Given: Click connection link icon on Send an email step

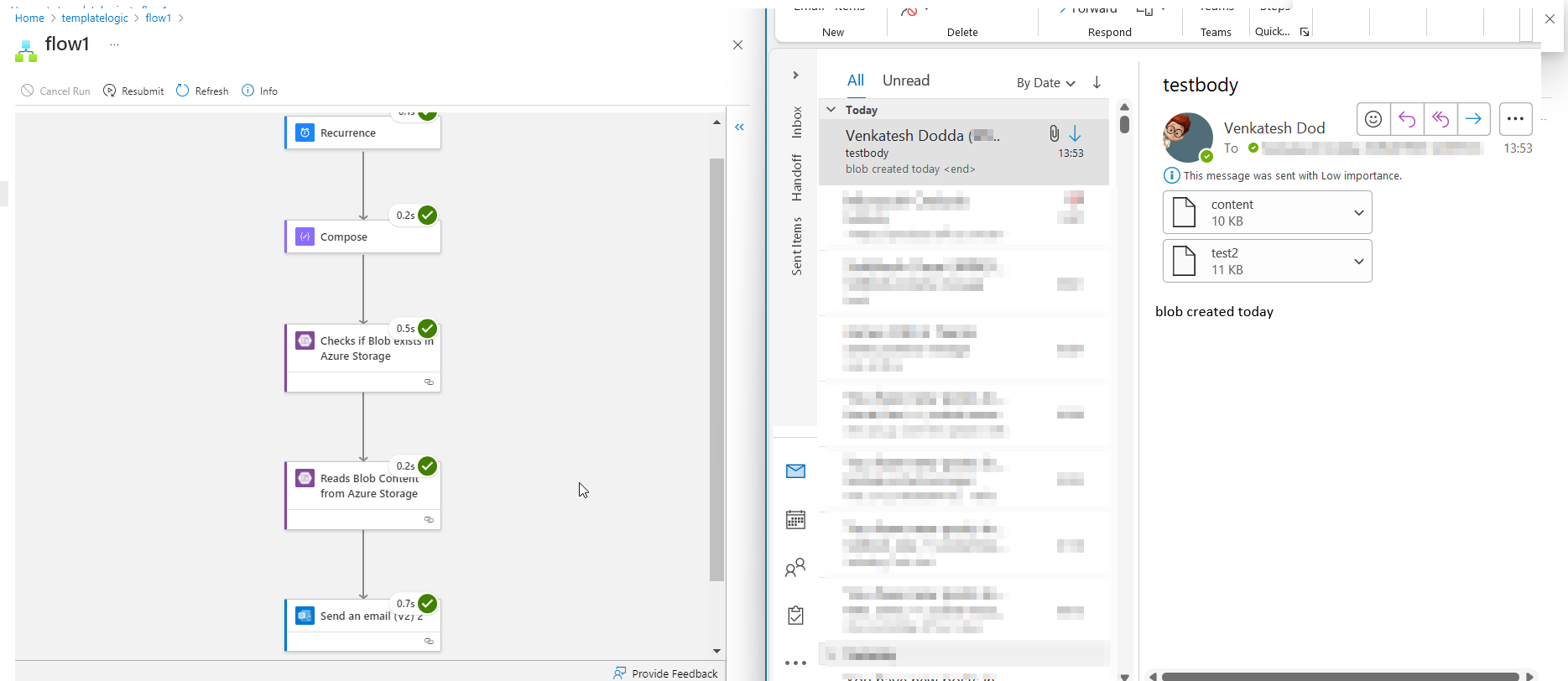Looking at the screenshot, I should (429, 641).
